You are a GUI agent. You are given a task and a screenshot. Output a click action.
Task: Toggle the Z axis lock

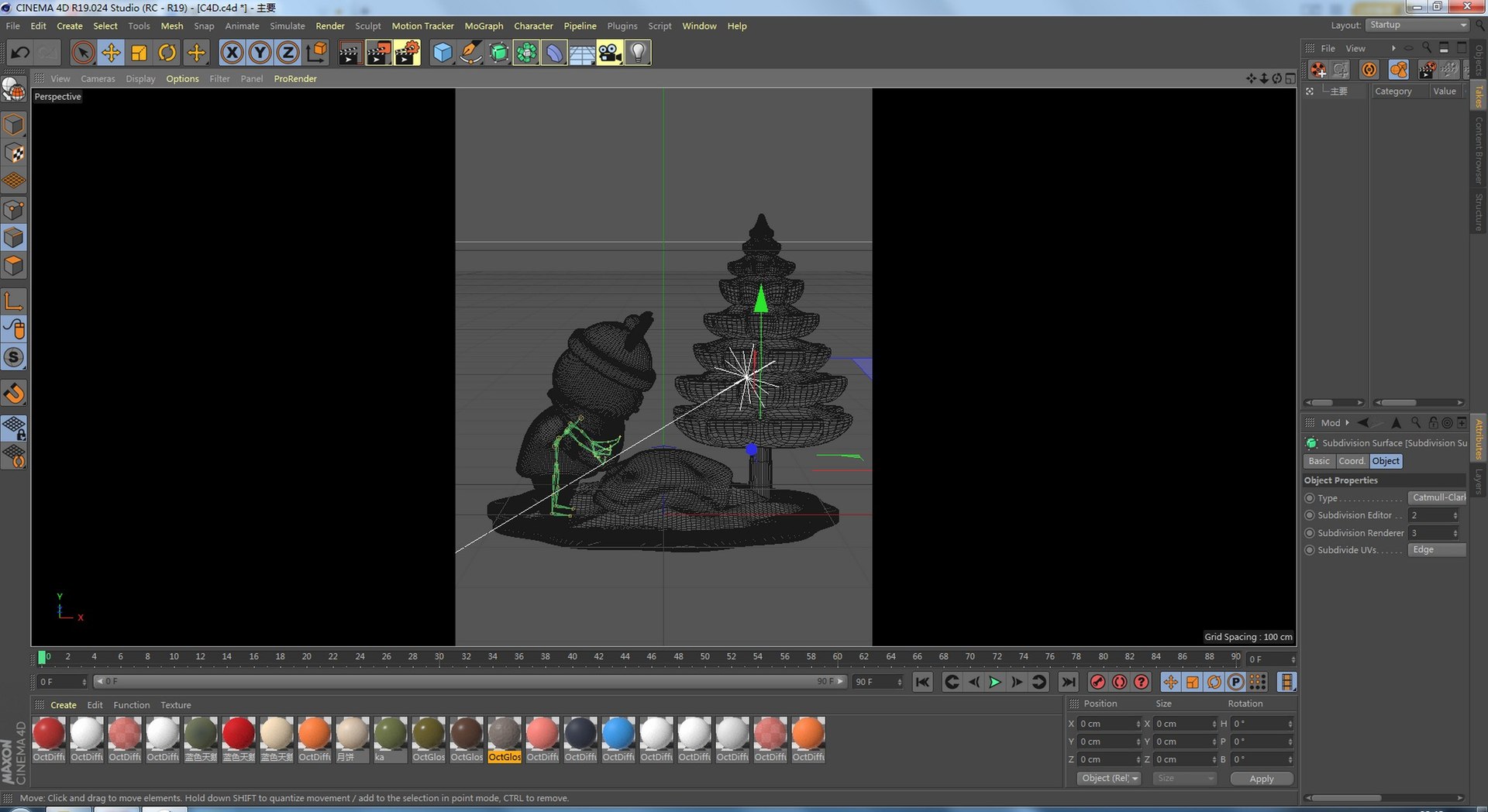[288, 53]
